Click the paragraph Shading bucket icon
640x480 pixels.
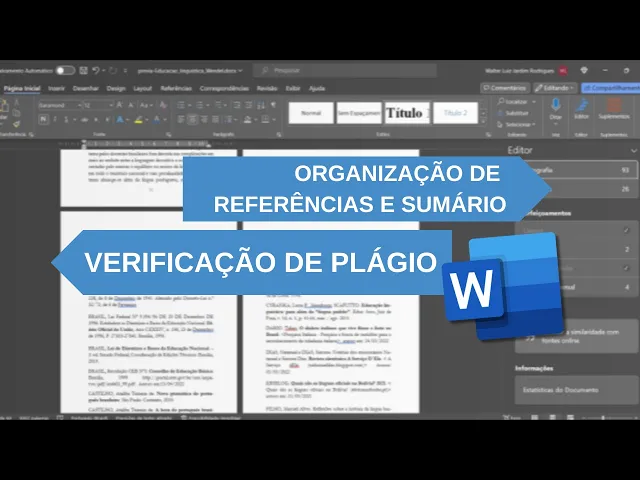[x=247, y=120]
